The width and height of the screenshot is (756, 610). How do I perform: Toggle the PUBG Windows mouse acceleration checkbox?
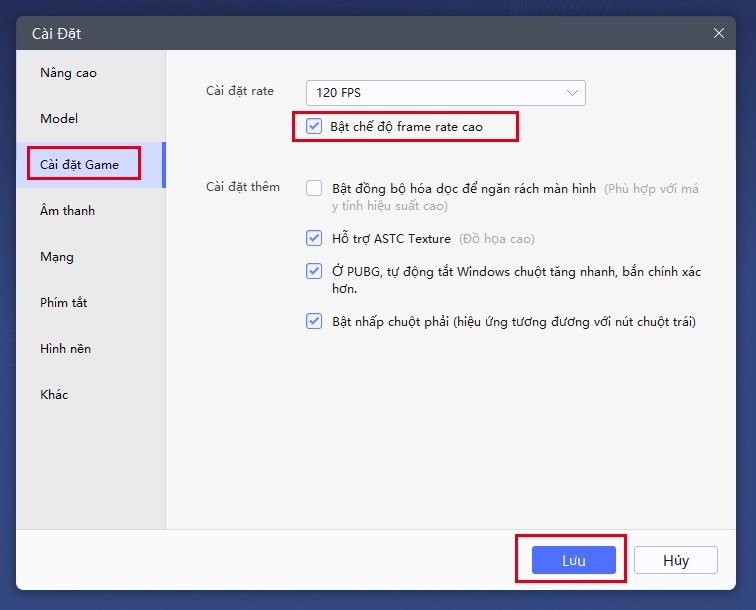[x=314, y=272]
